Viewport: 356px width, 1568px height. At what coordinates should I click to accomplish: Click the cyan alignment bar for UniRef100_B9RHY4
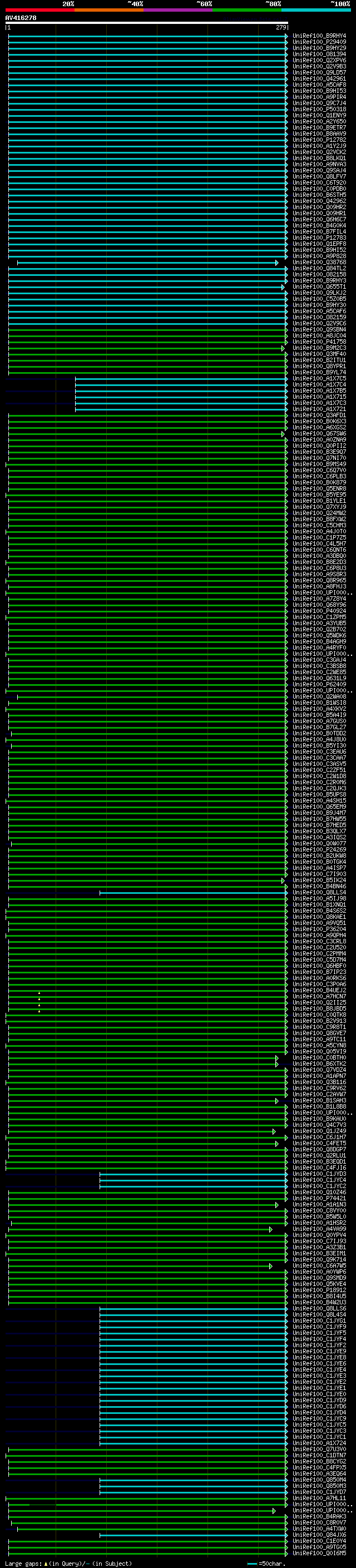click(147, 36)
